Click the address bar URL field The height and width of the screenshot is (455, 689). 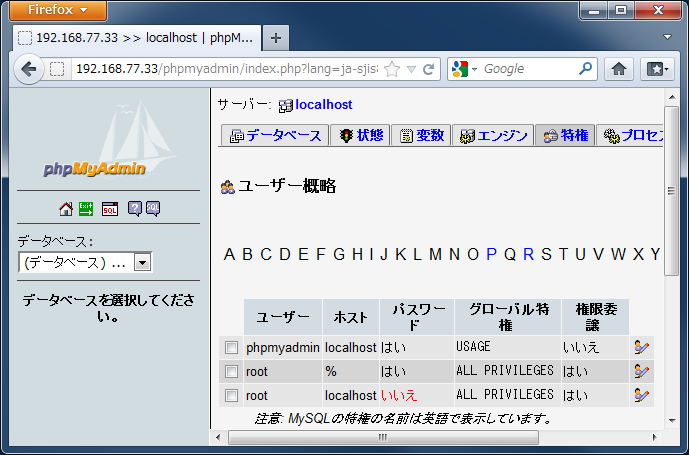tap(227, 69)
